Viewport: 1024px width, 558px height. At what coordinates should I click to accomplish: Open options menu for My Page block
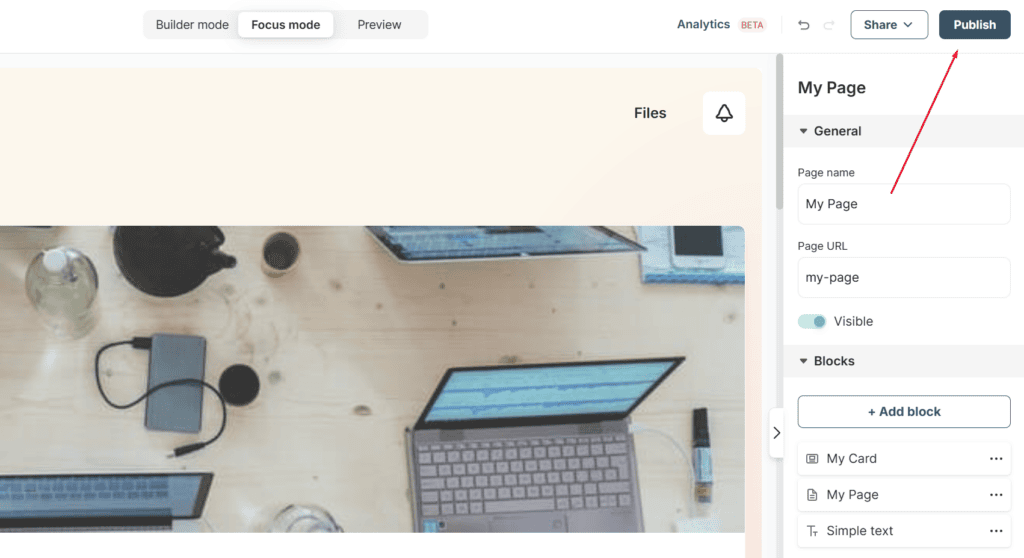pyautogui.click(x=995, y=495)
